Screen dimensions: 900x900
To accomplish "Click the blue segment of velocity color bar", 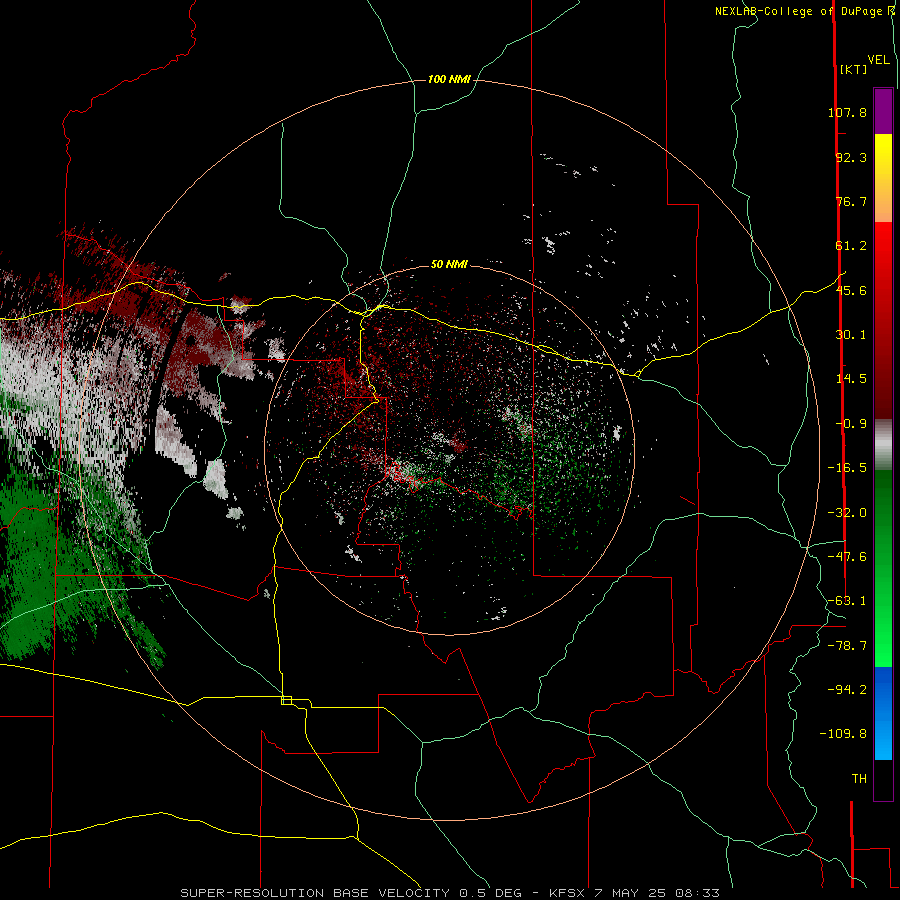I will (x=883, y=713).
